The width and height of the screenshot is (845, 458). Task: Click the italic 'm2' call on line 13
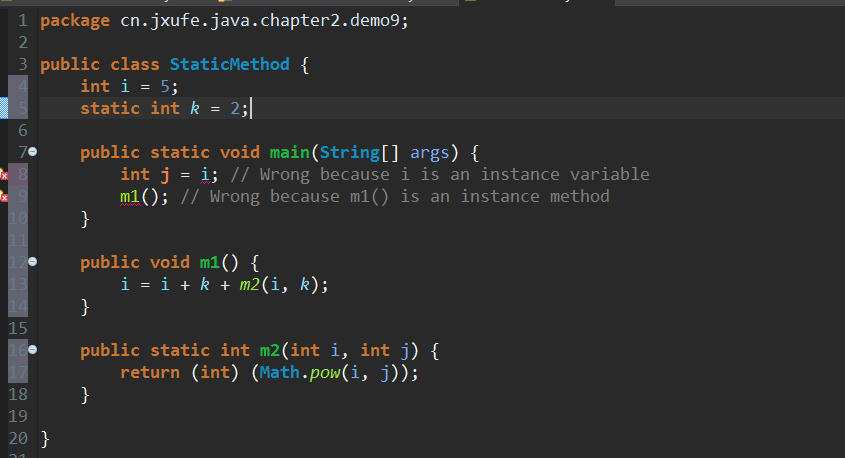tap(250, 284)
